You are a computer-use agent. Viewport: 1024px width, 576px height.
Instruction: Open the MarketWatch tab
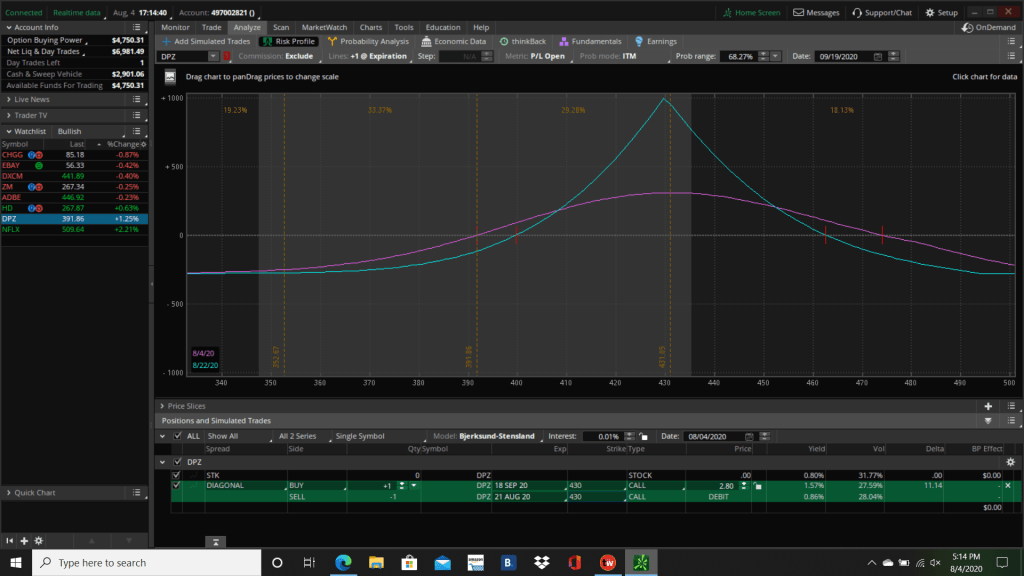322,27
